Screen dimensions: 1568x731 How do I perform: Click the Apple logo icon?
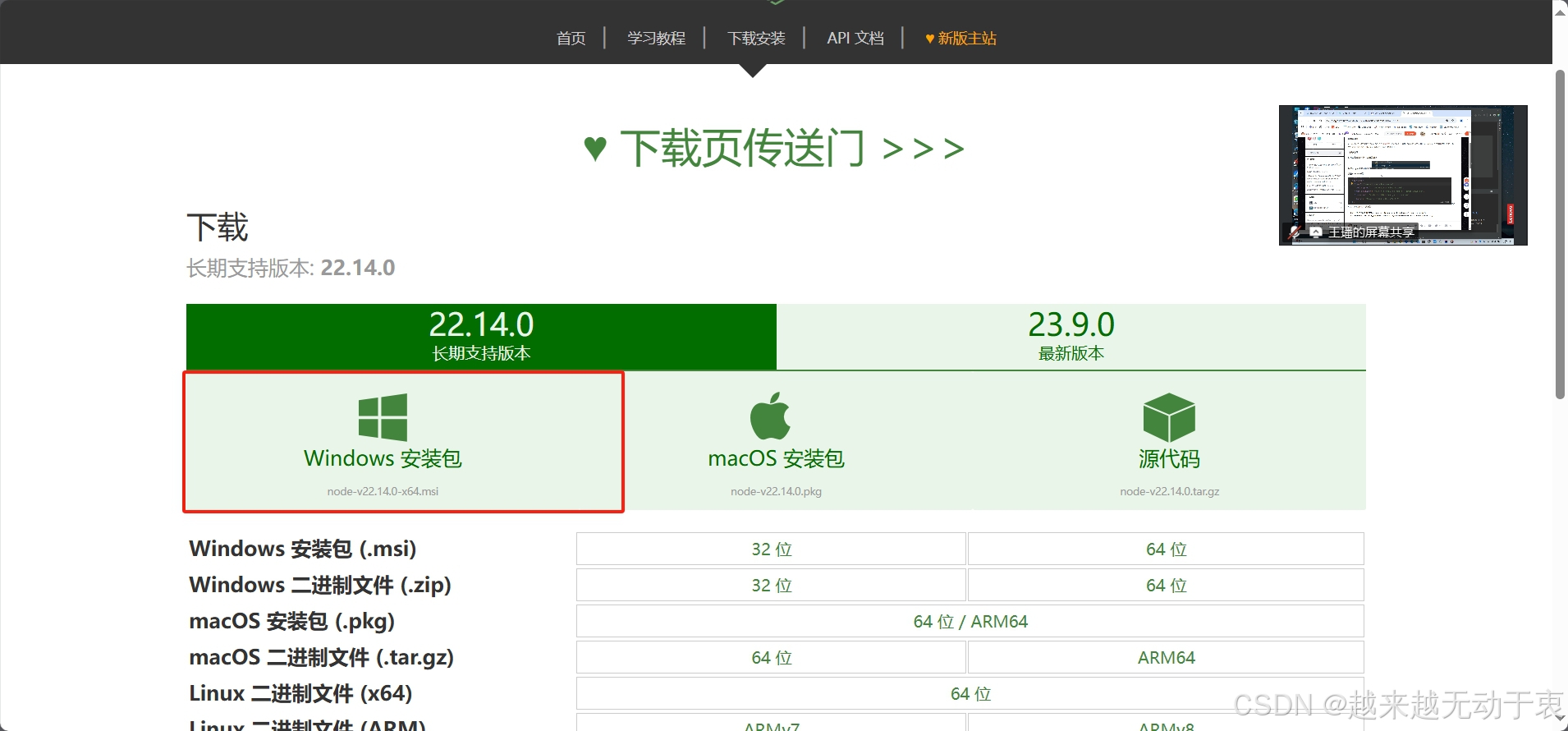[770, 416]
